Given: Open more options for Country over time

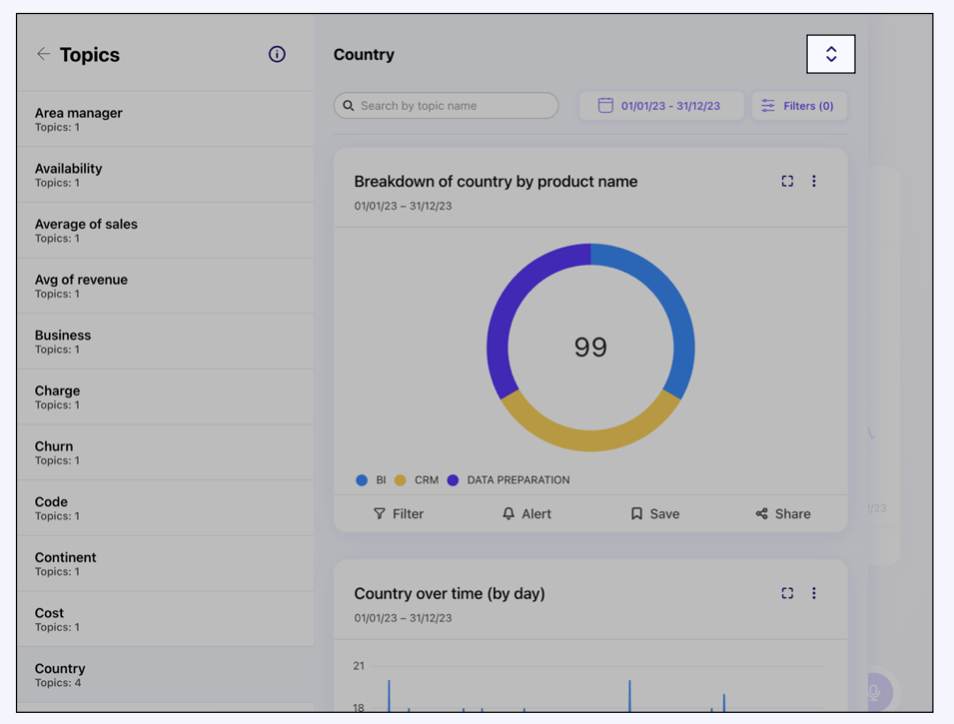Looking at the screenshot, I should [814, 593].
